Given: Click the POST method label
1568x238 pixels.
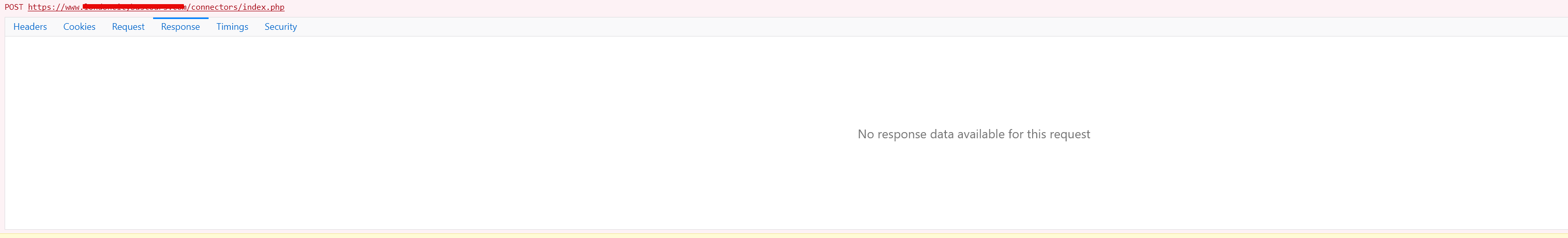Looking at the screenshot, I should [14, 7].
